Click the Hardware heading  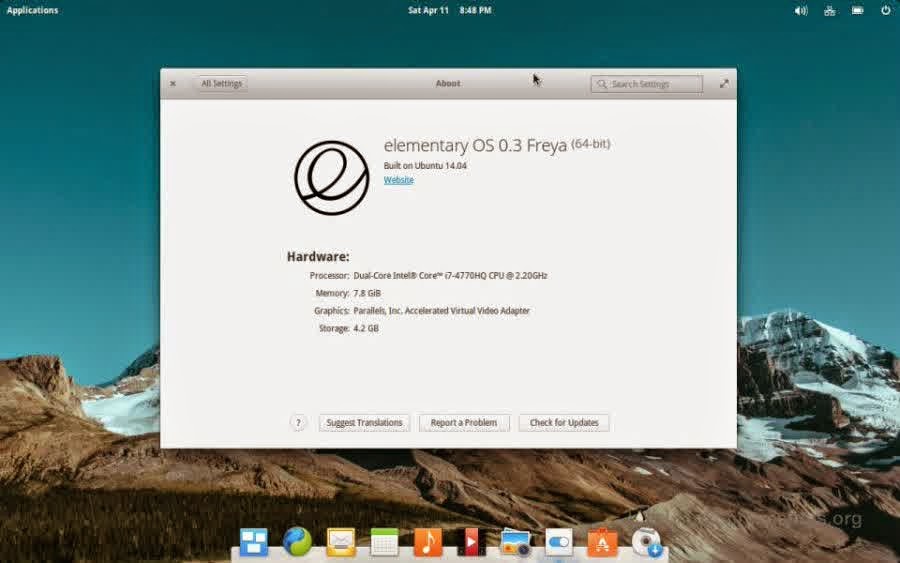[x=318, y=257]
